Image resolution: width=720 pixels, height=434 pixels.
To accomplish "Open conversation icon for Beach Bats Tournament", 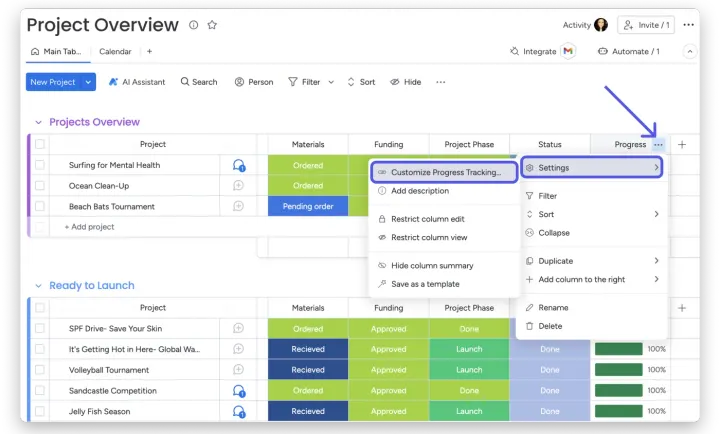I will [x=238, y=206].
